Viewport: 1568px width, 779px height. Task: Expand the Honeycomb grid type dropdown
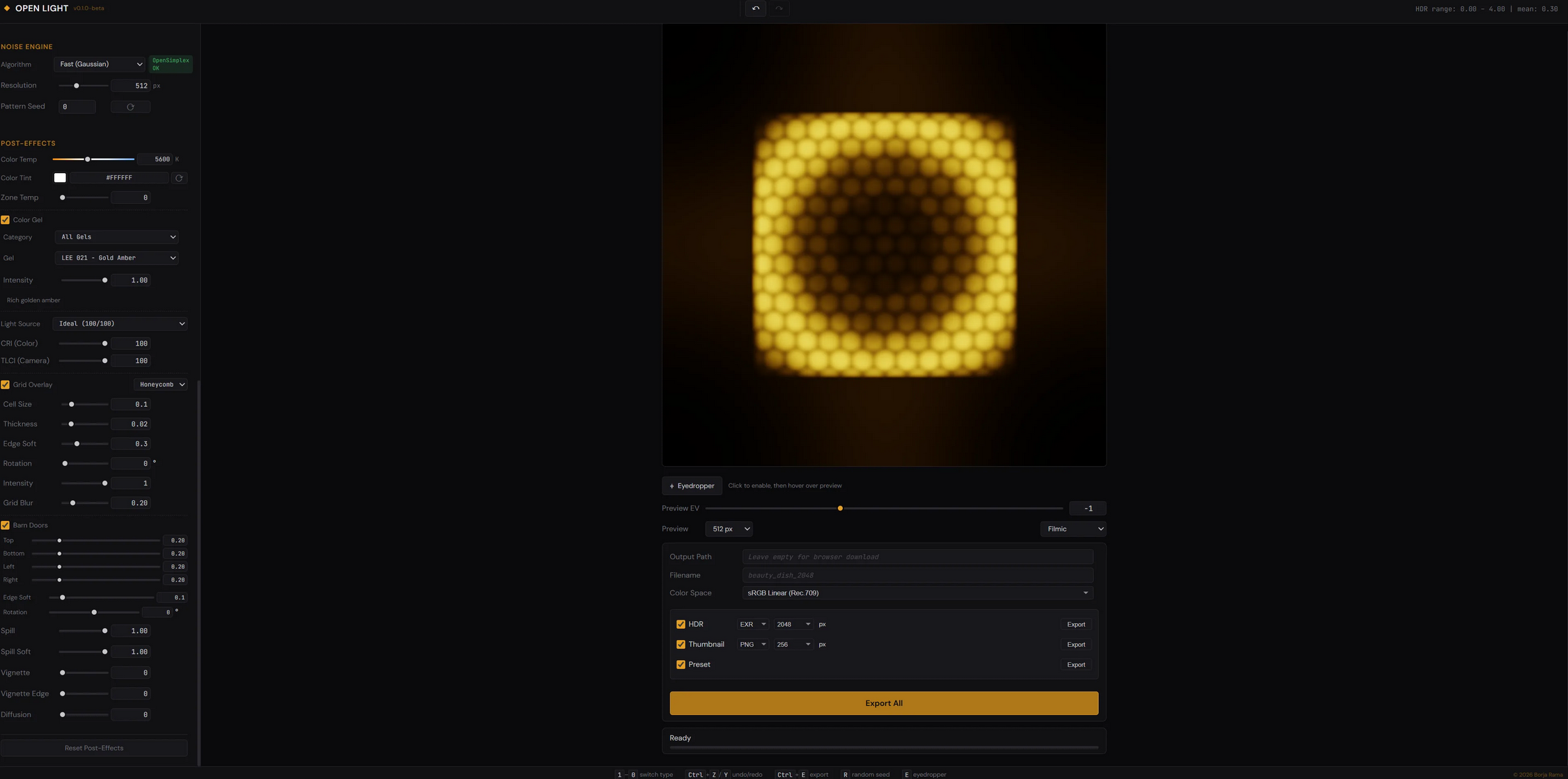[x=161, y=385]
